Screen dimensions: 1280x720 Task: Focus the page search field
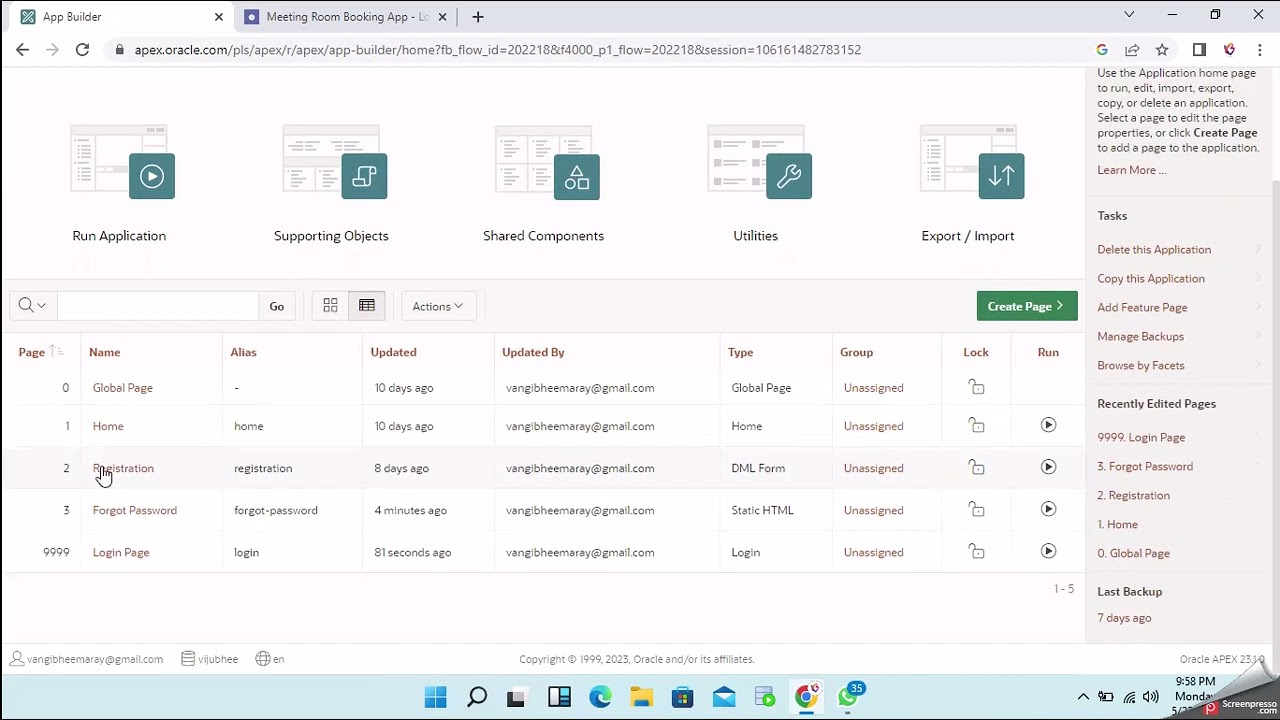coord(157,306)
